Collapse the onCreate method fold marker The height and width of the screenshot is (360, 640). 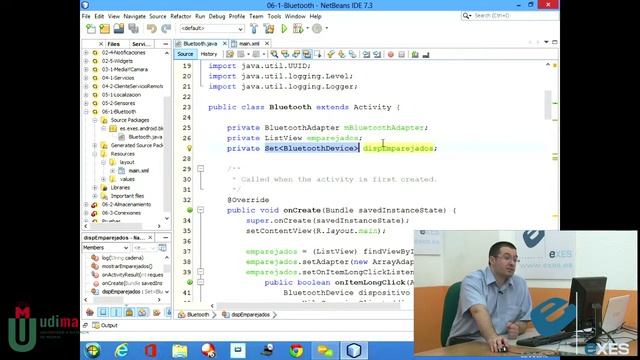tap(200, 210)
